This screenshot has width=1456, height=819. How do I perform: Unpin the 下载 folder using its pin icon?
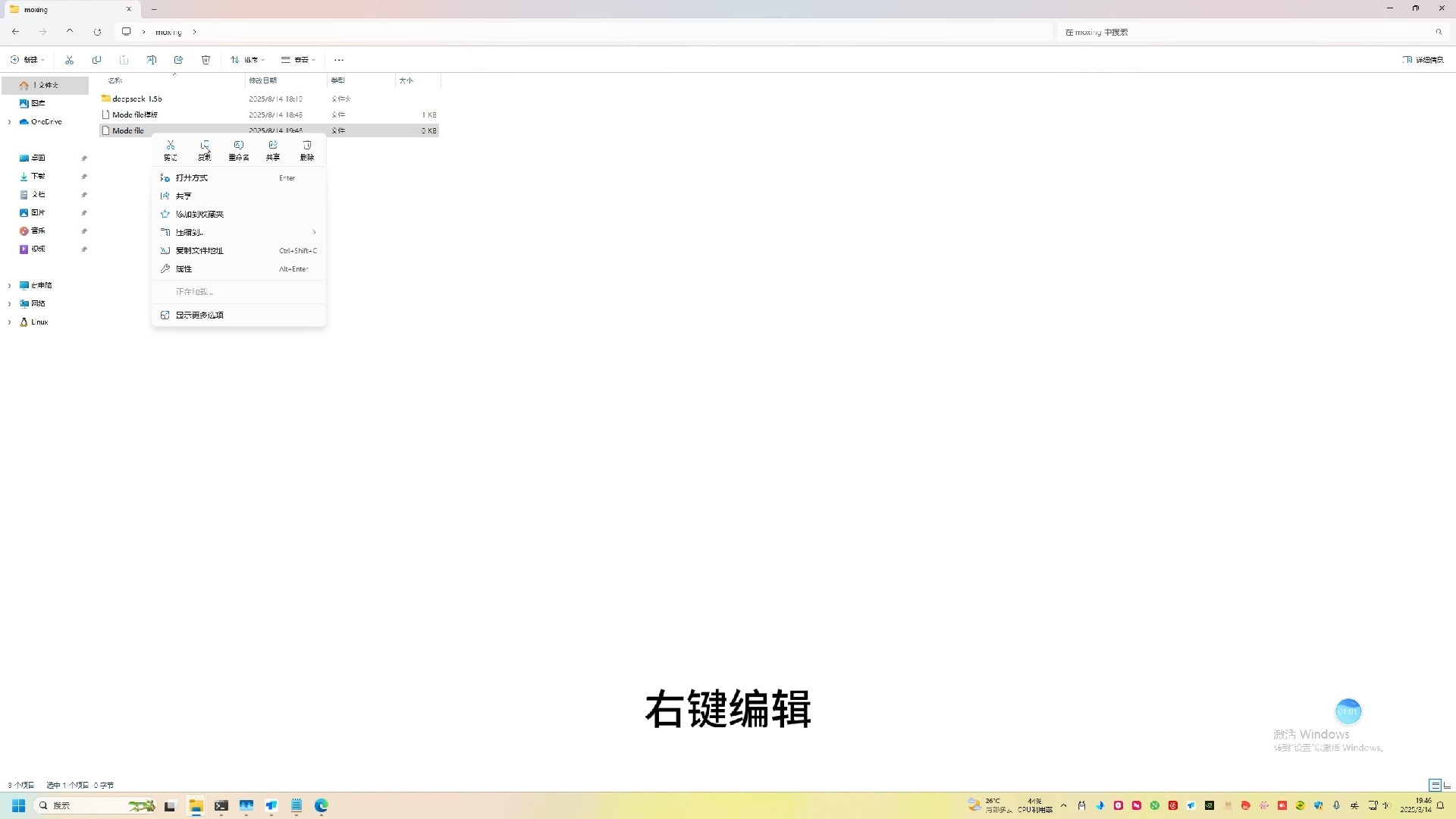[x=84, y=176]
